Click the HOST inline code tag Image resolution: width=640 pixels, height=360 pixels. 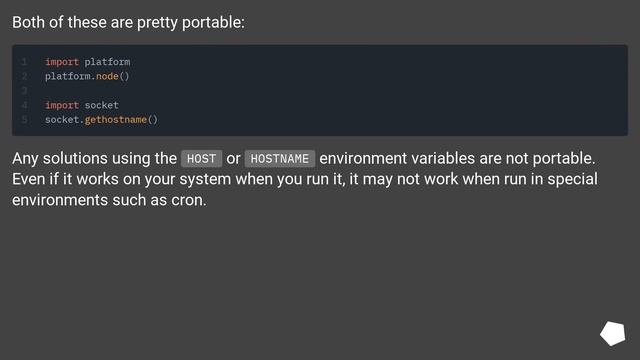coord(201,159)
